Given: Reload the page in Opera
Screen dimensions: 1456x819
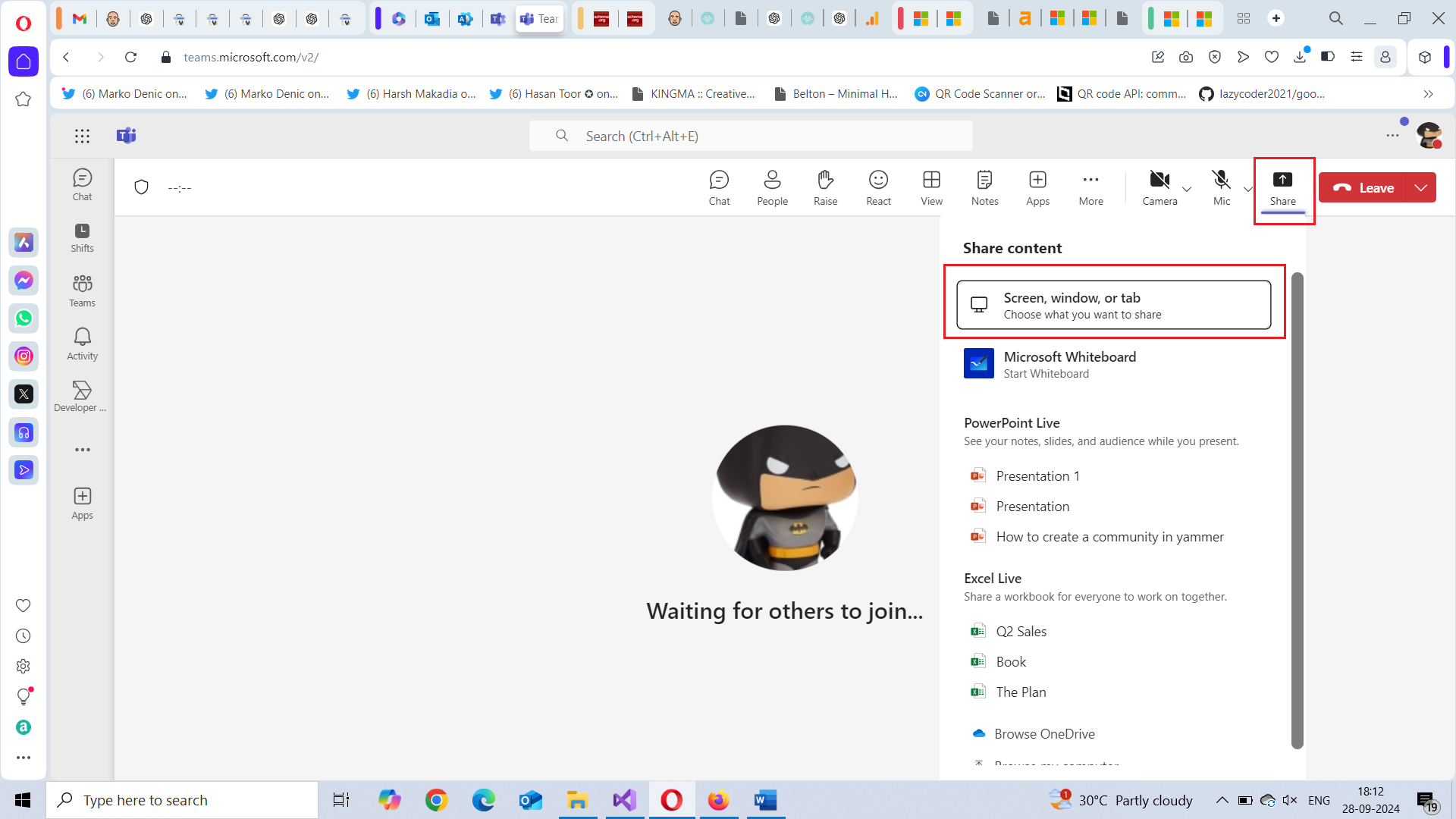Looking at the screenshot, I should [x=130, y=57].
